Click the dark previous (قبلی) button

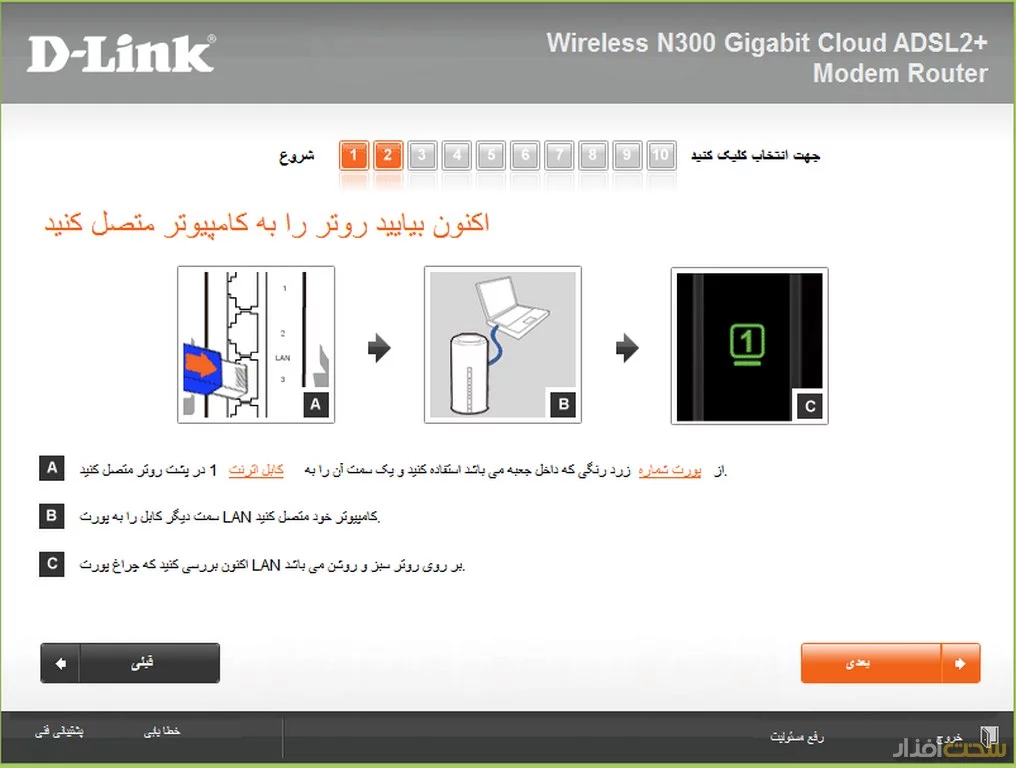click(x=130, y=663)
